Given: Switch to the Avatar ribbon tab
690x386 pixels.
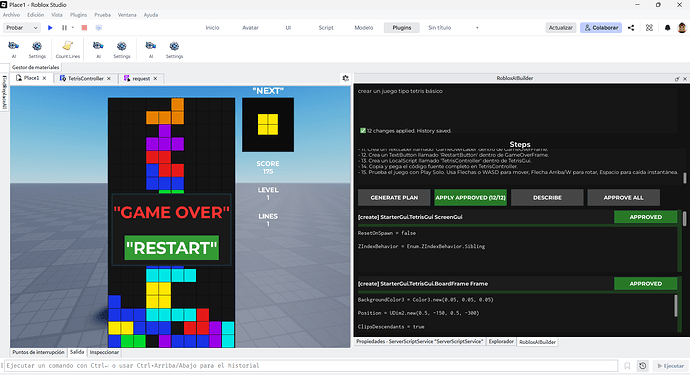Looking at the screenshot, I should pos(250,28).
